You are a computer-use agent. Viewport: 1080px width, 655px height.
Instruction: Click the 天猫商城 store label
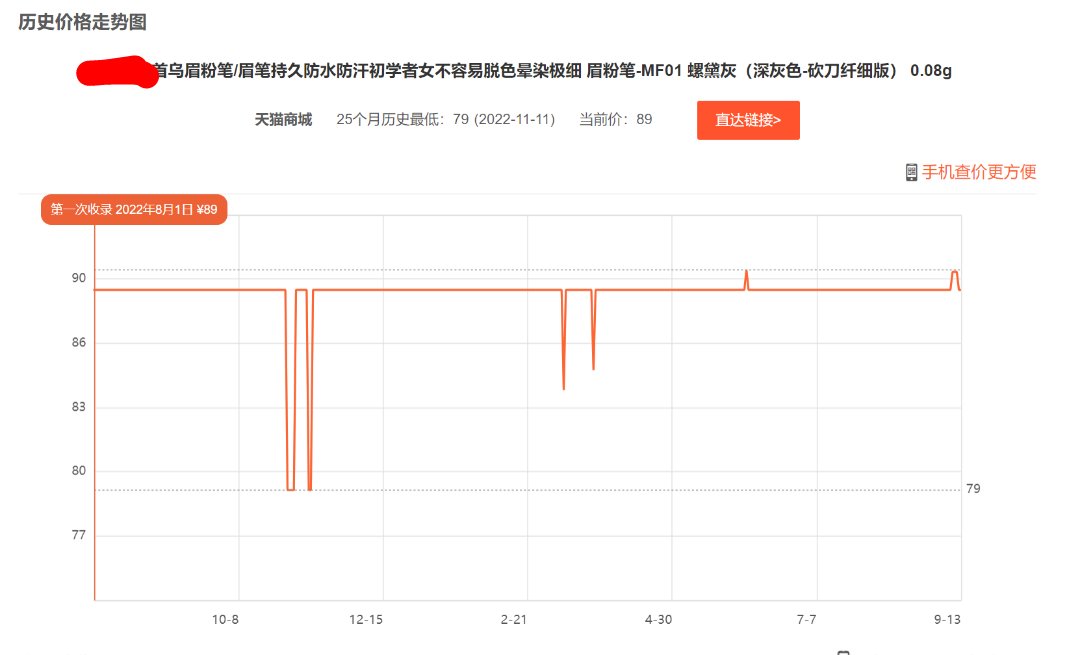283,120
